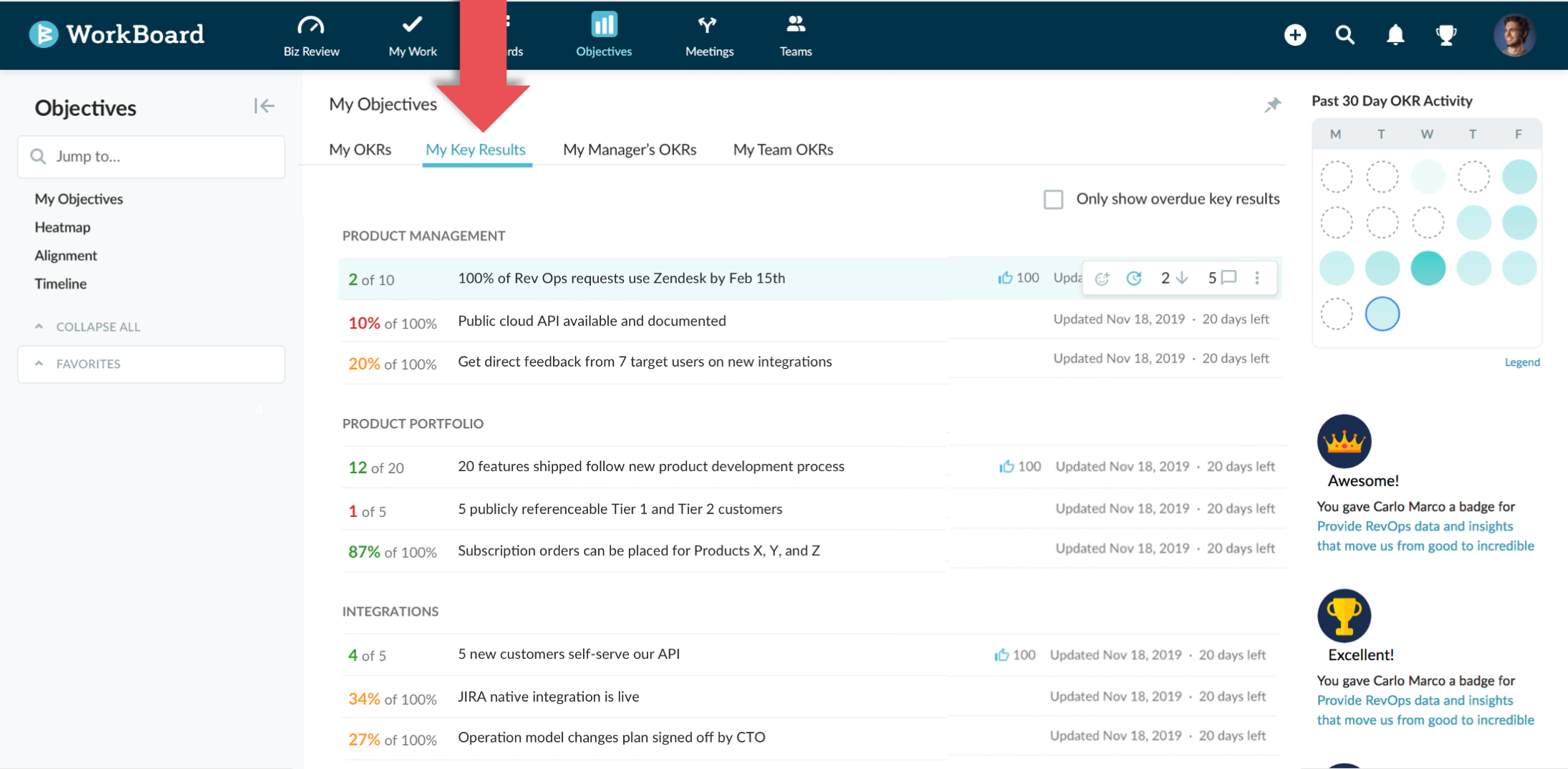
Task: Click the 12 of 20 progress value
Action: [375, 468]
